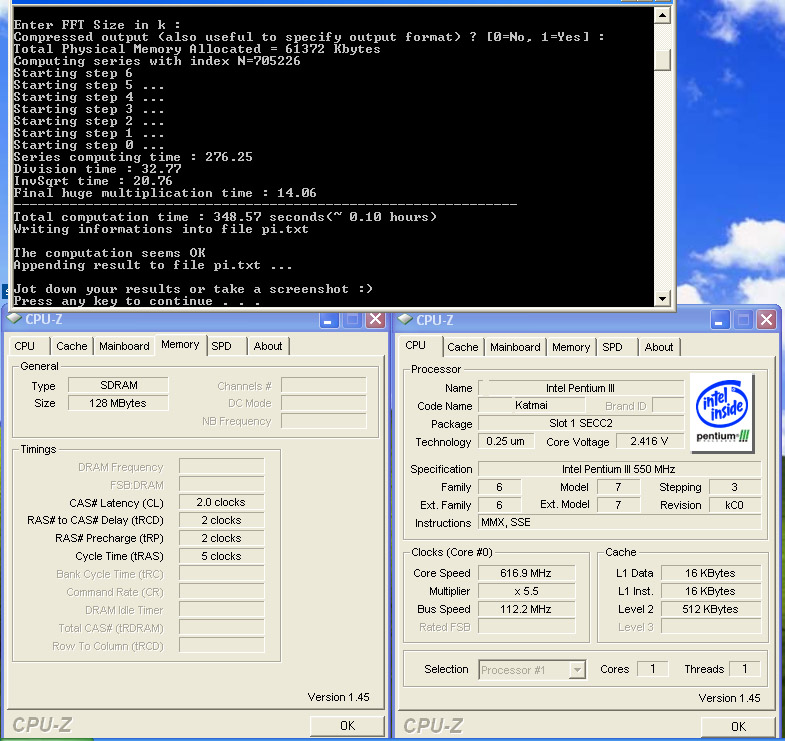This screenshot has width=785, height=741.
Task: Click the Slot 1 SECC2 package field
Action: pyautogui.click(x=581, y=423)
